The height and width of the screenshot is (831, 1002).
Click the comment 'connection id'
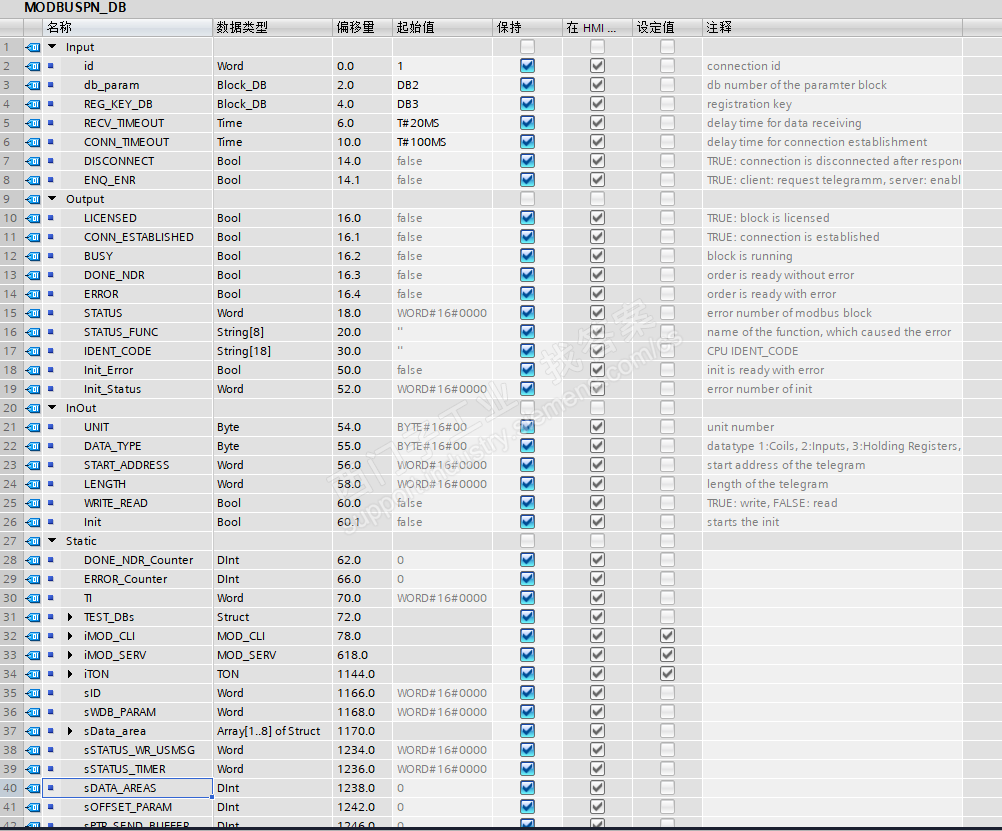(x=743, y=66)
